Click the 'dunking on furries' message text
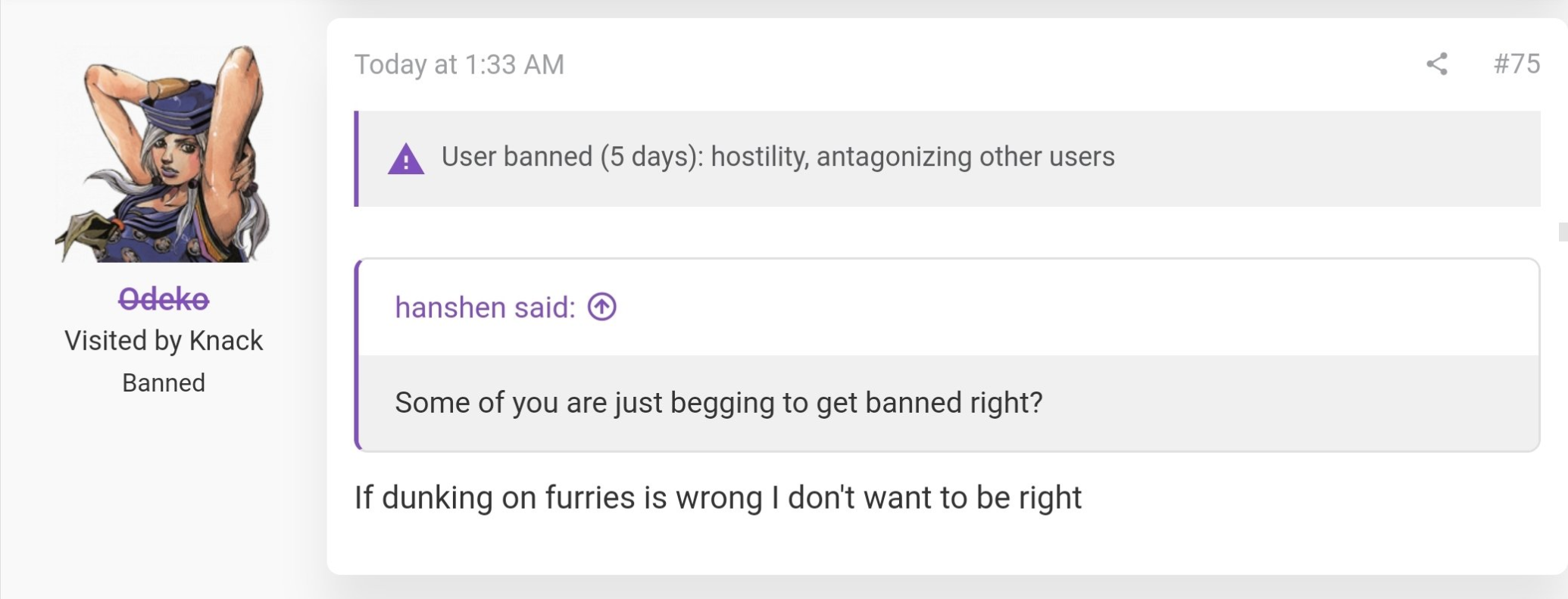Image resolution: width=1568 pixels, height=599 pixels. (717, 498)
